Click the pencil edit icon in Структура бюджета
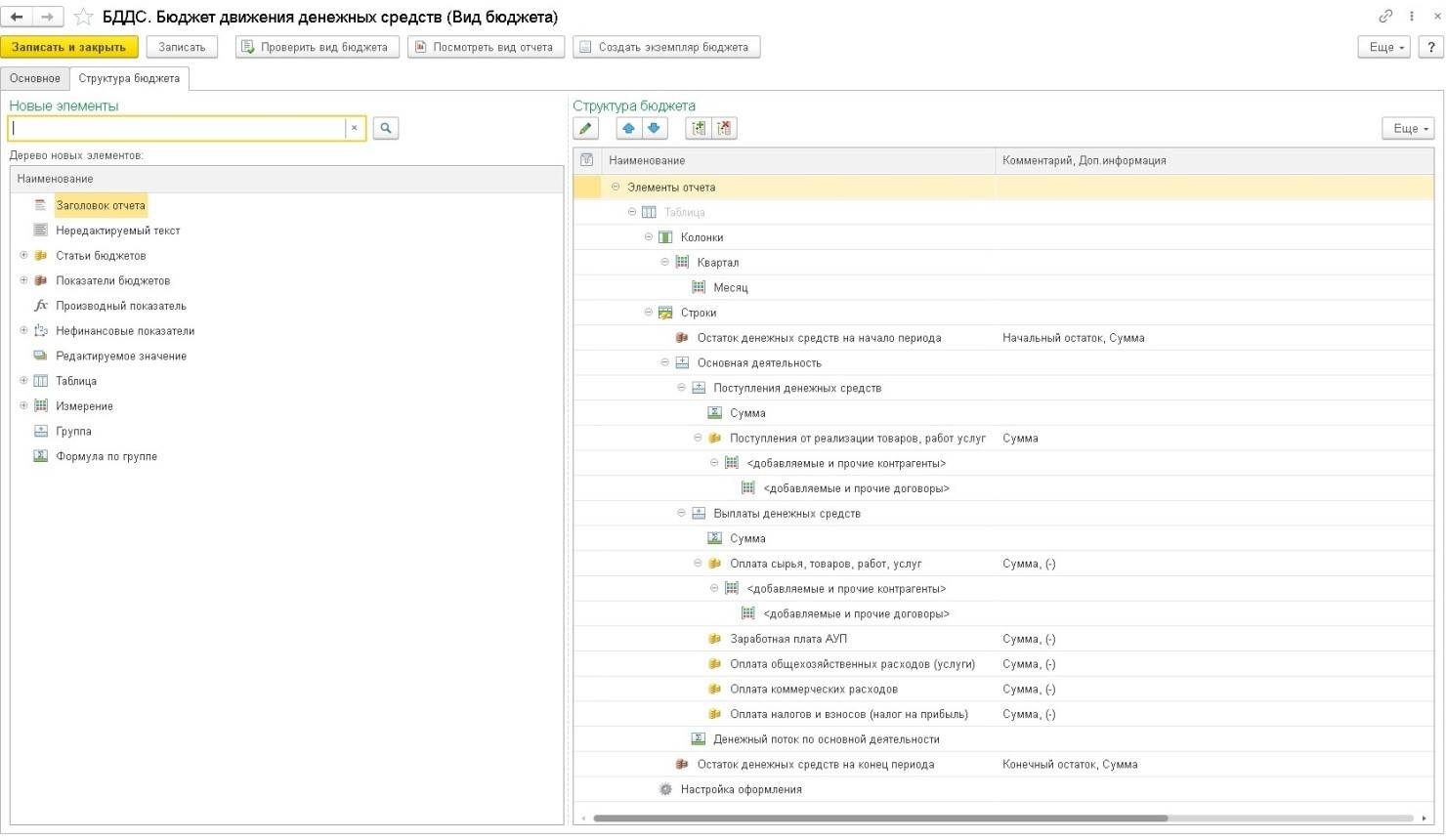 coord(585,128)
